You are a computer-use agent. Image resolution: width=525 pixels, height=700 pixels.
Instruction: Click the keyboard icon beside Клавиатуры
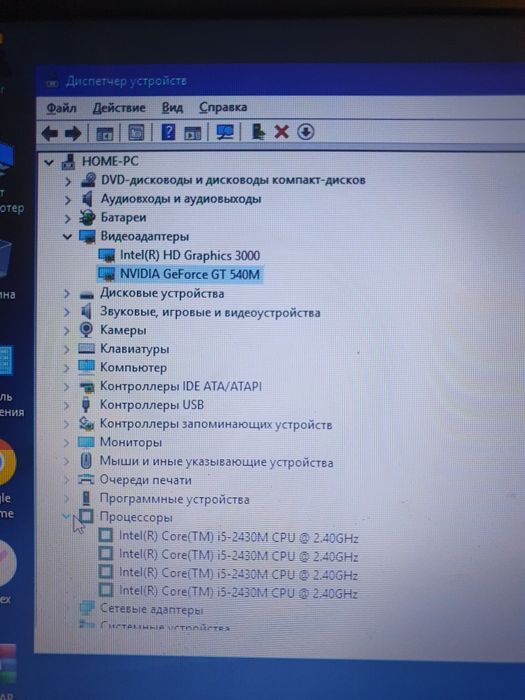[x=86, y=349]
